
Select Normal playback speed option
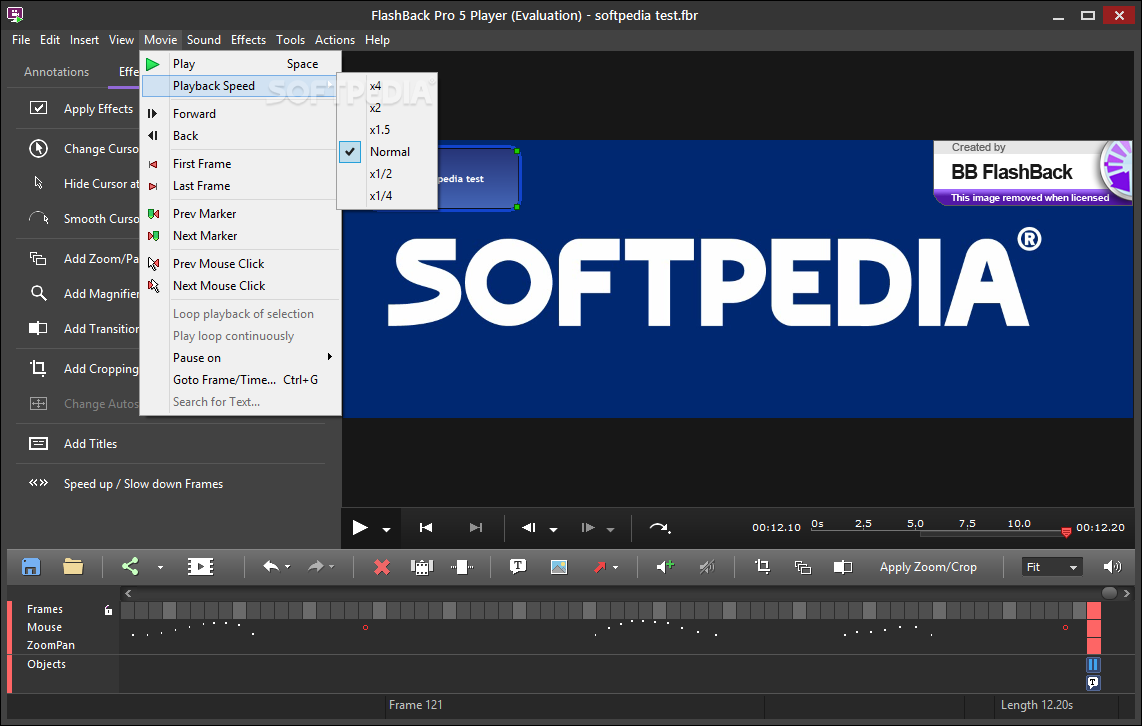[389, 152]
